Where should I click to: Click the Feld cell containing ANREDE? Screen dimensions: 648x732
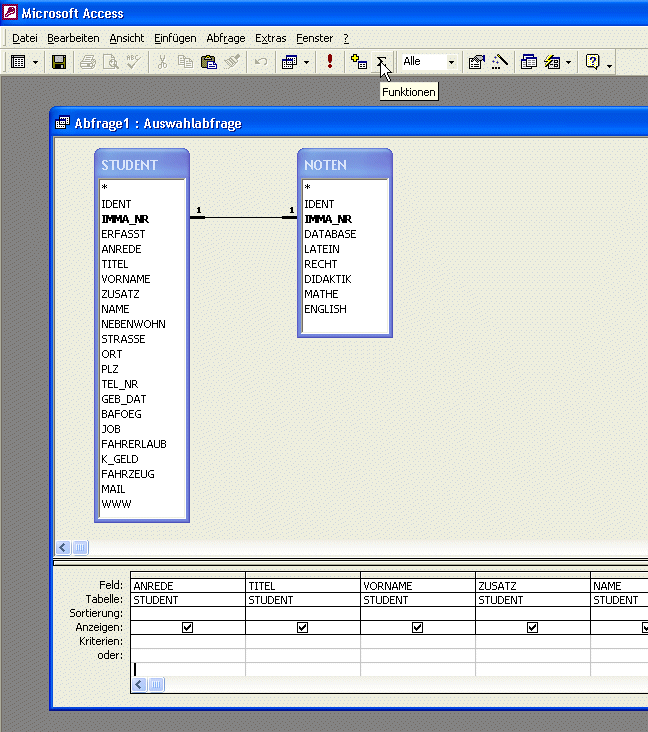[x=188, y=585]
